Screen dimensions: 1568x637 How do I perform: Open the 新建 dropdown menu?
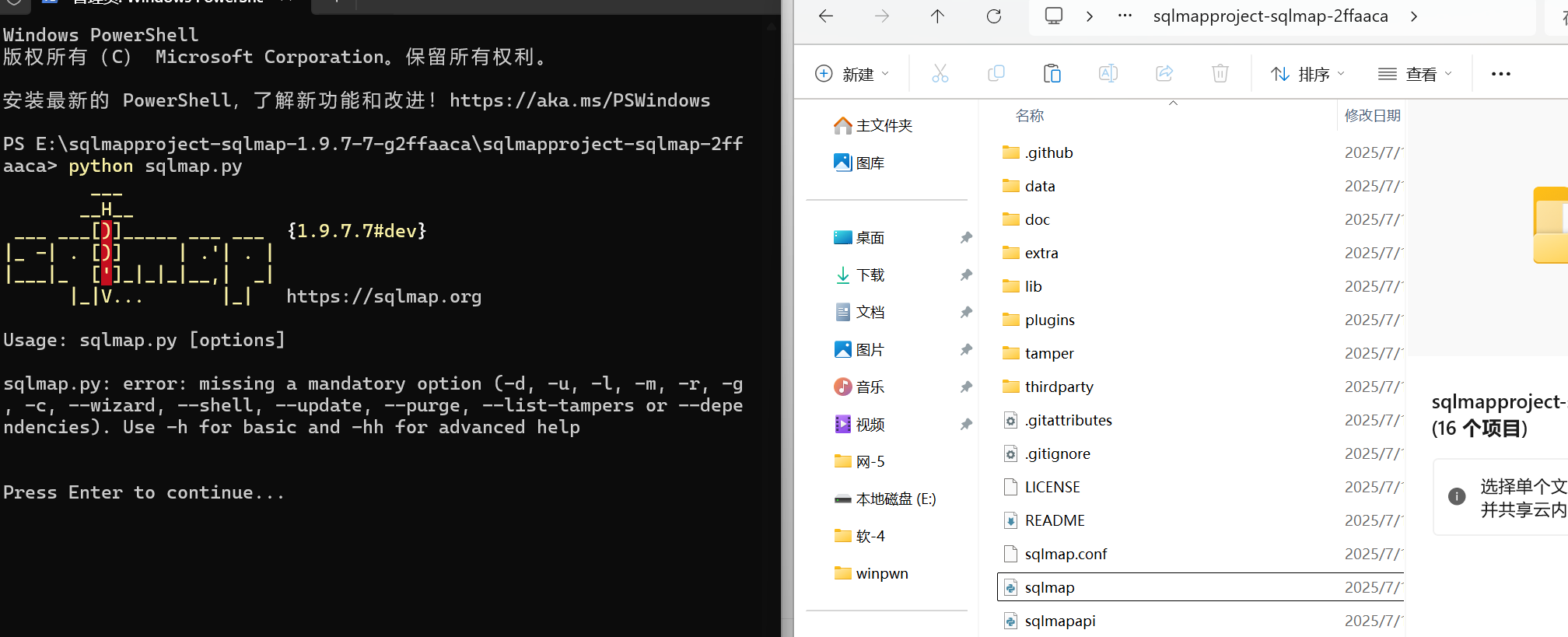pos(852,74)
